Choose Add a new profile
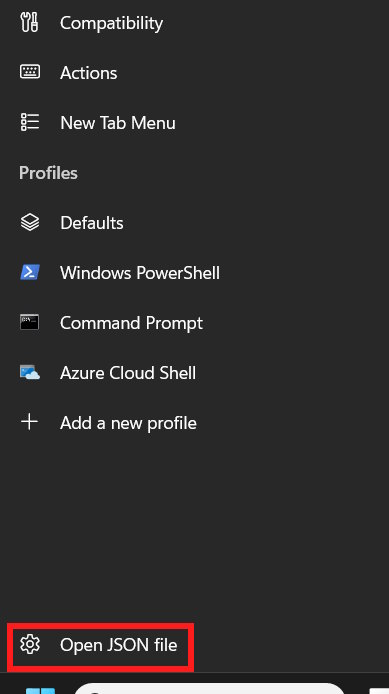 [x=128, y=423]
